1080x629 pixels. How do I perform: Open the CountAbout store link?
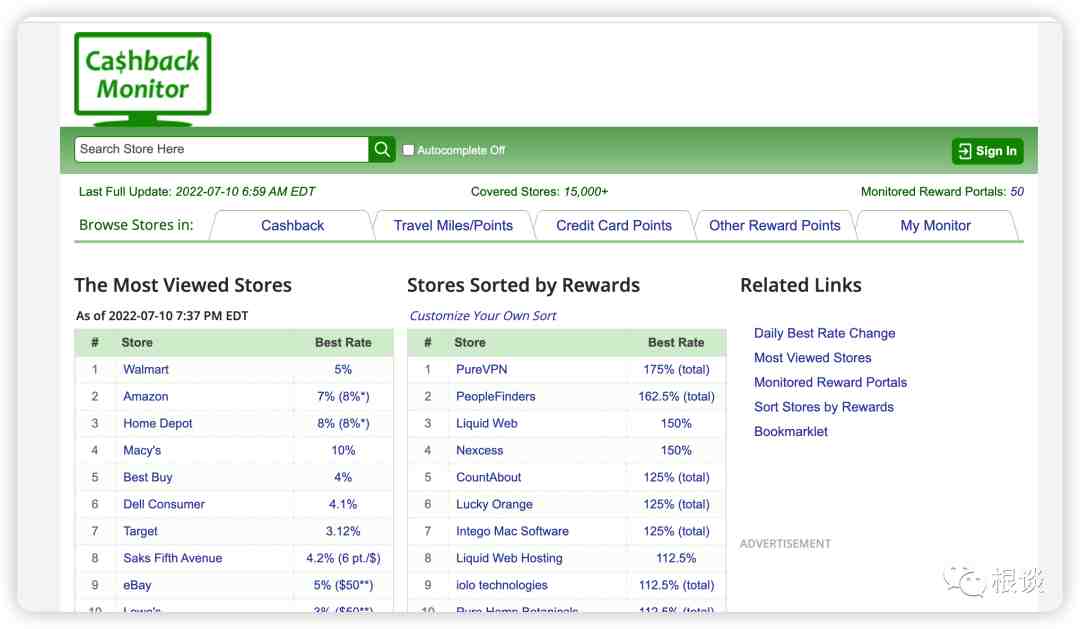coord(488,477)
